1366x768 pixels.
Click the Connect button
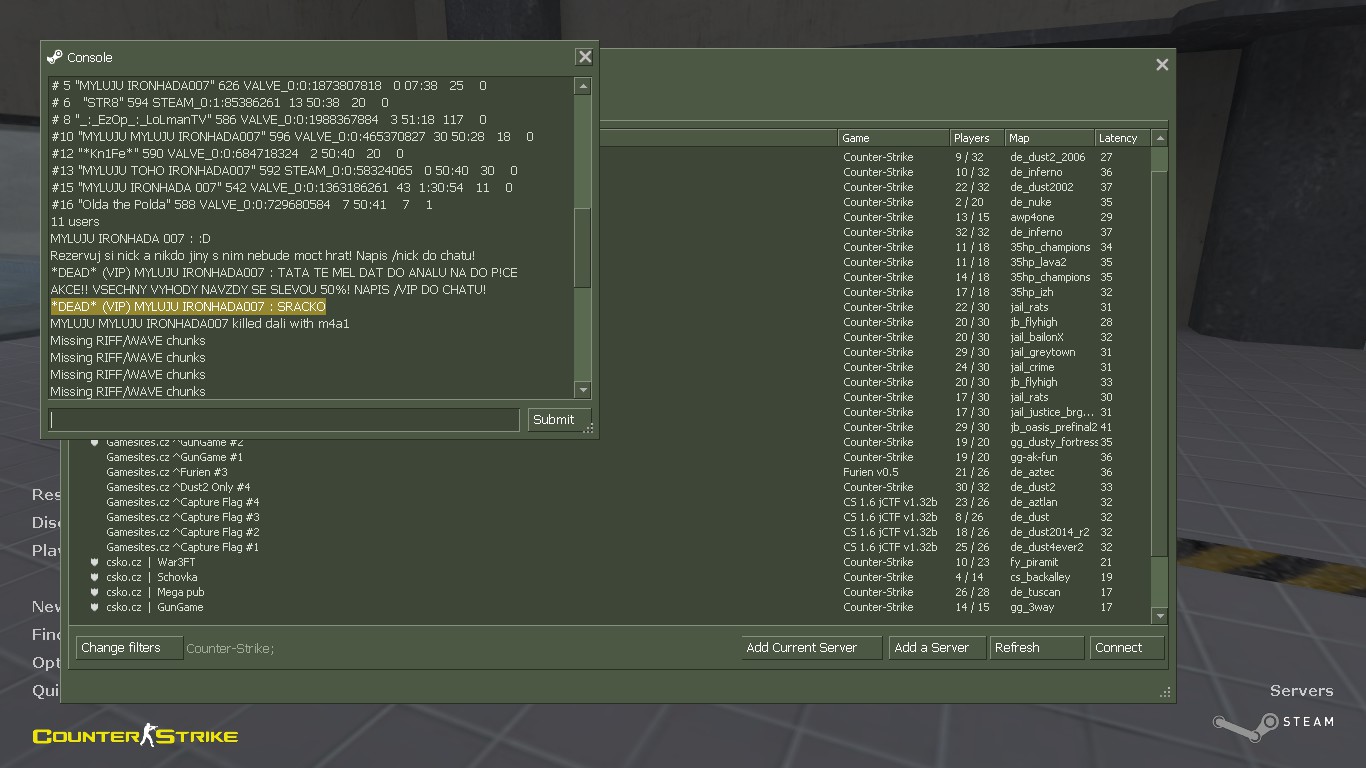tap(1127, 648)
